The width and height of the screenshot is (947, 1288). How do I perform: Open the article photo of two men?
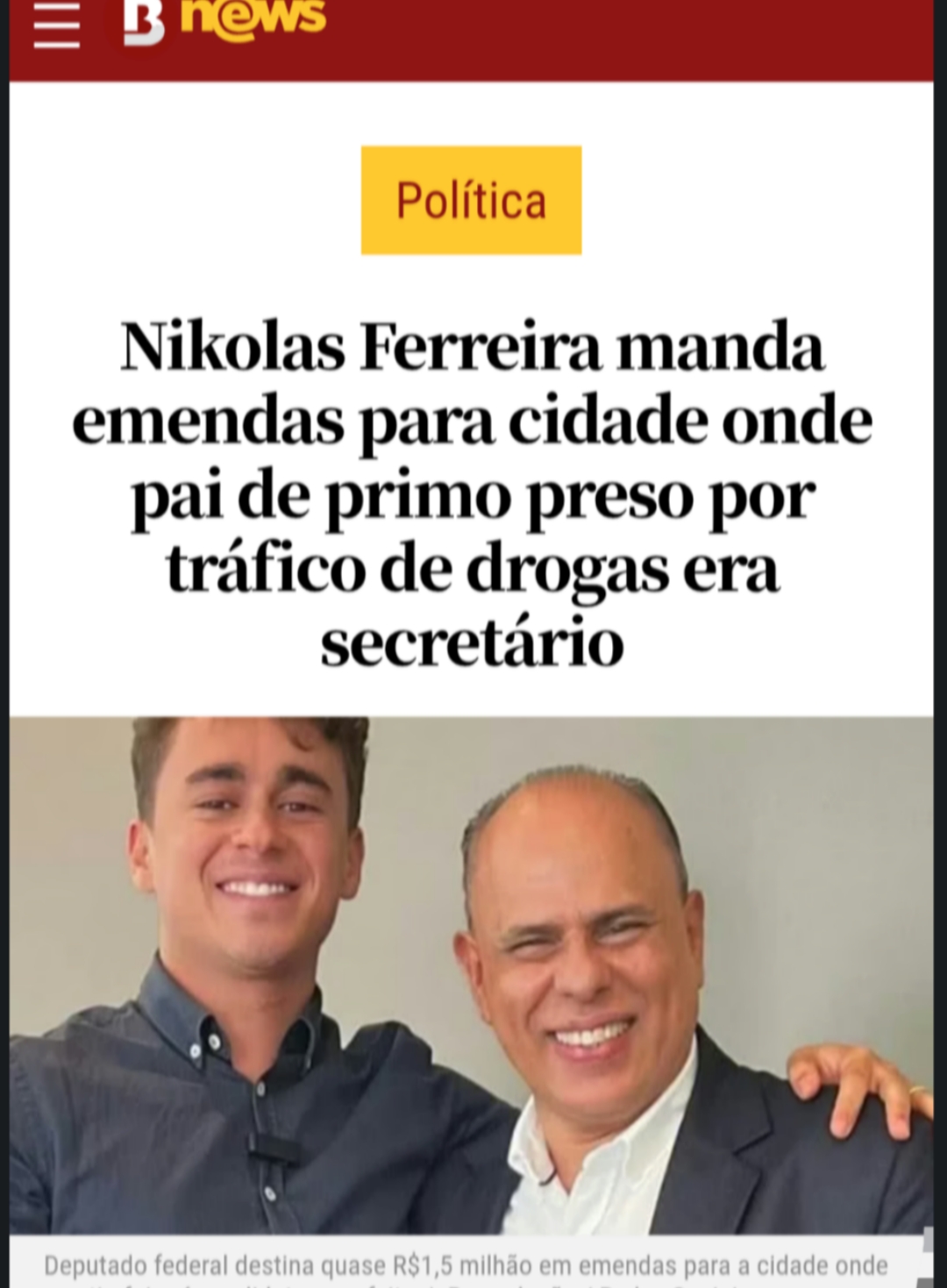coord(472,975)
